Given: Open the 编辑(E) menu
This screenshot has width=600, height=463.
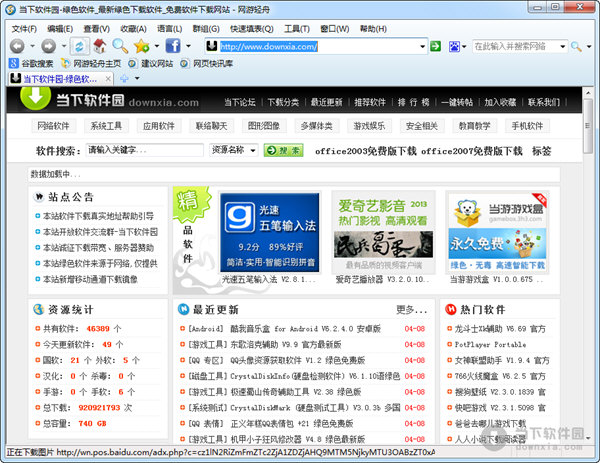Looking at the screenshot, I should tap(60, 29).
